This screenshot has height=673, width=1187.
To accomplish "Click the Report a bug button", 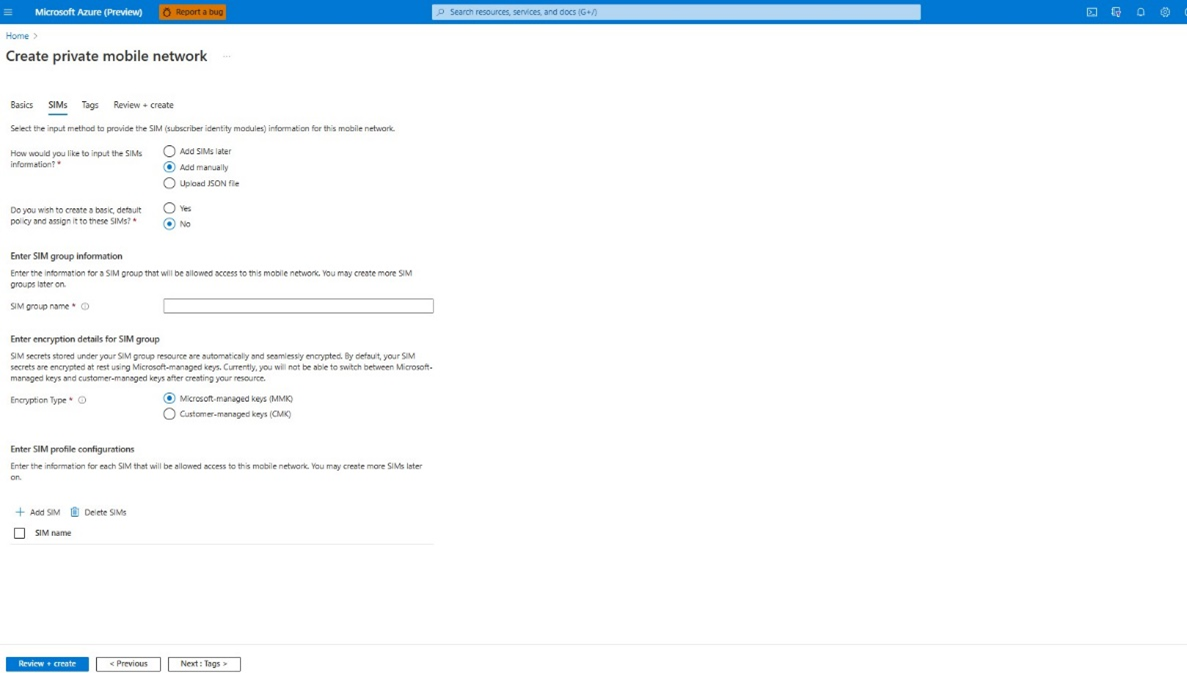I will [192, 12].
